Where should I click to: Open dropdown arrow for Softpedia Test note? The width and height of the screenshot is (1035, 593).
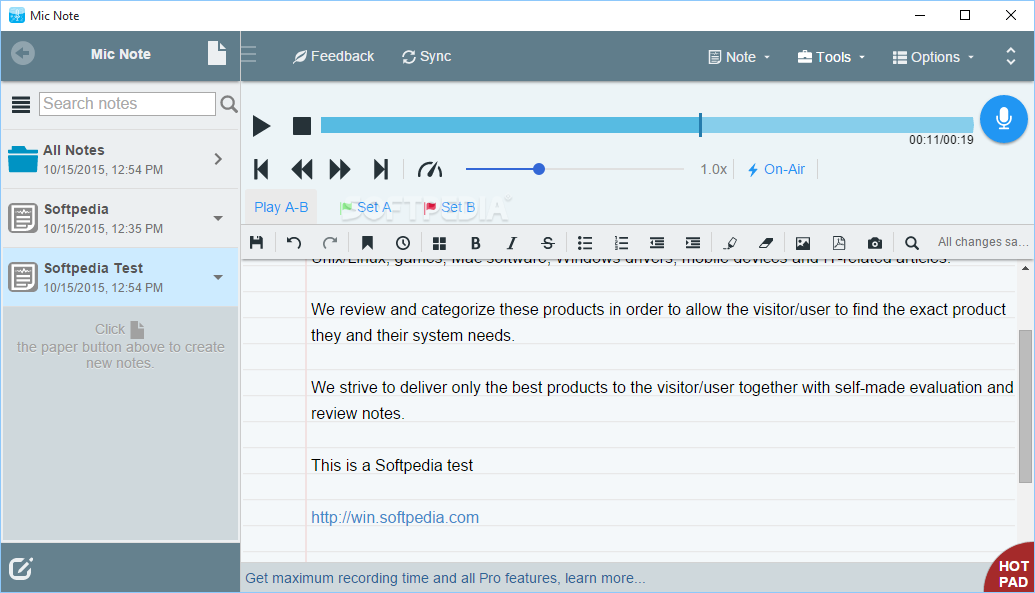(x=218, y=277)
